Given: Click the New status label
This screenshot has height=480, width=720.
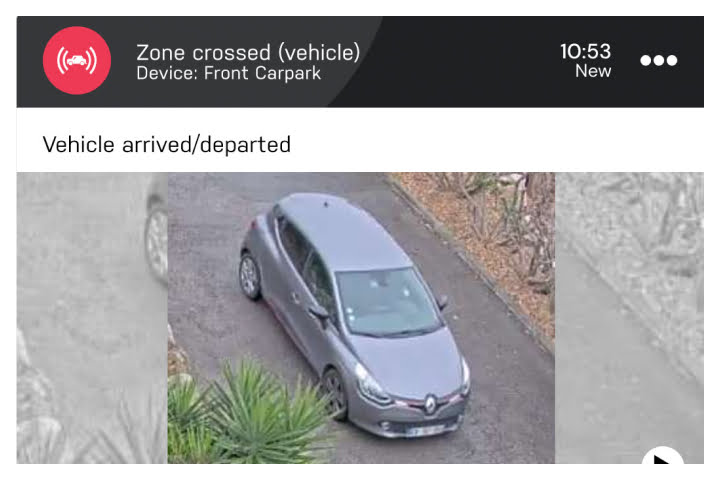Looking at the screenshot, I should (x=593, y=71).
